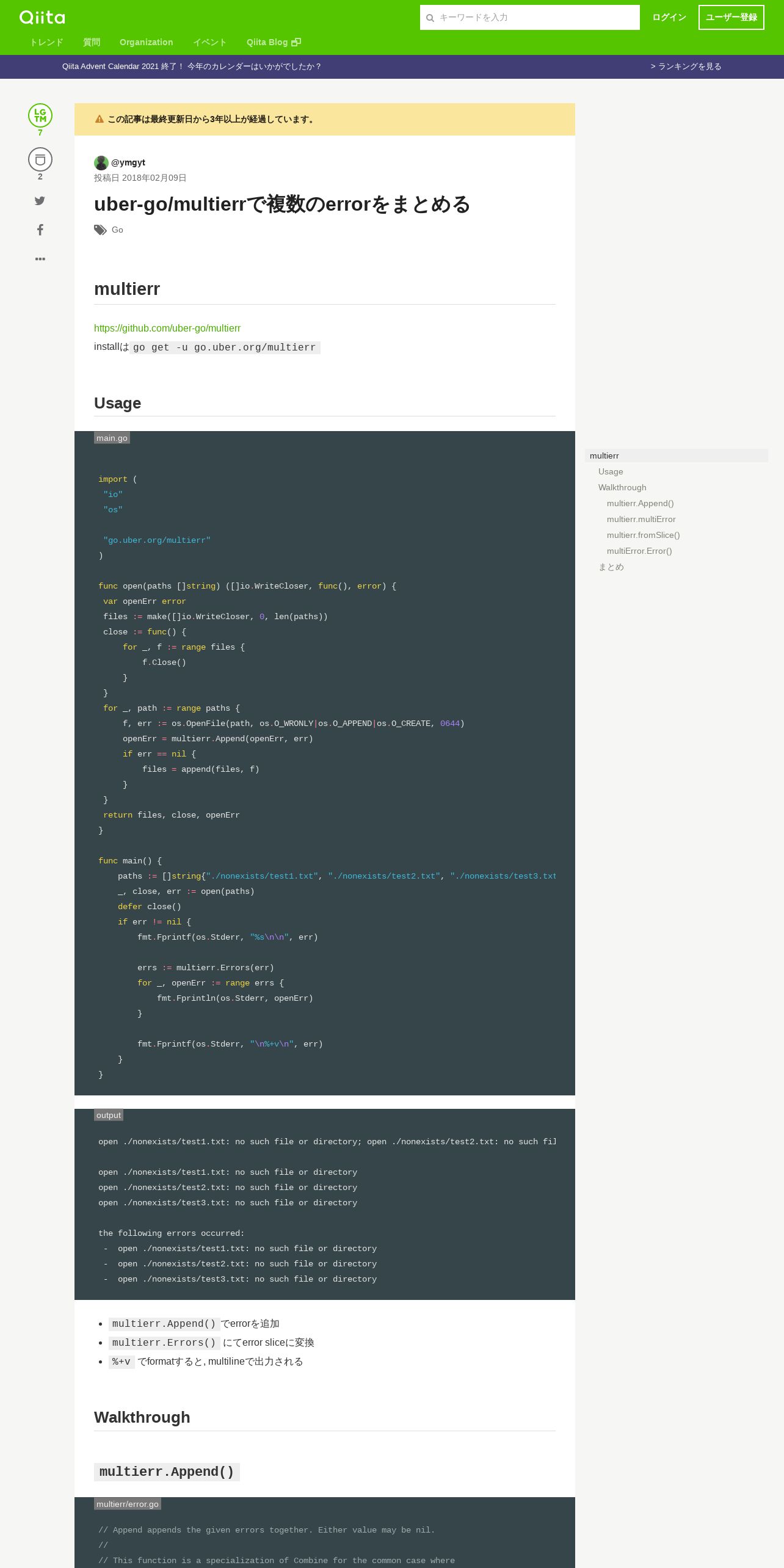
Task: Click the Go tag link
Action: [117, 230]
